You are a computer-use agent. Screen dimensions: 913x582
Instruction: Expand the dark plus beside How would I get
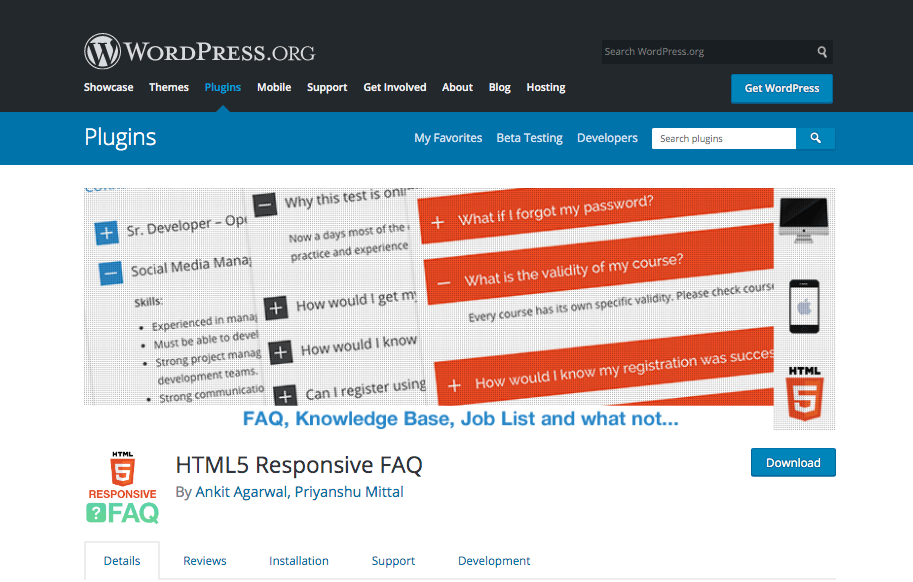pos(276,308)
